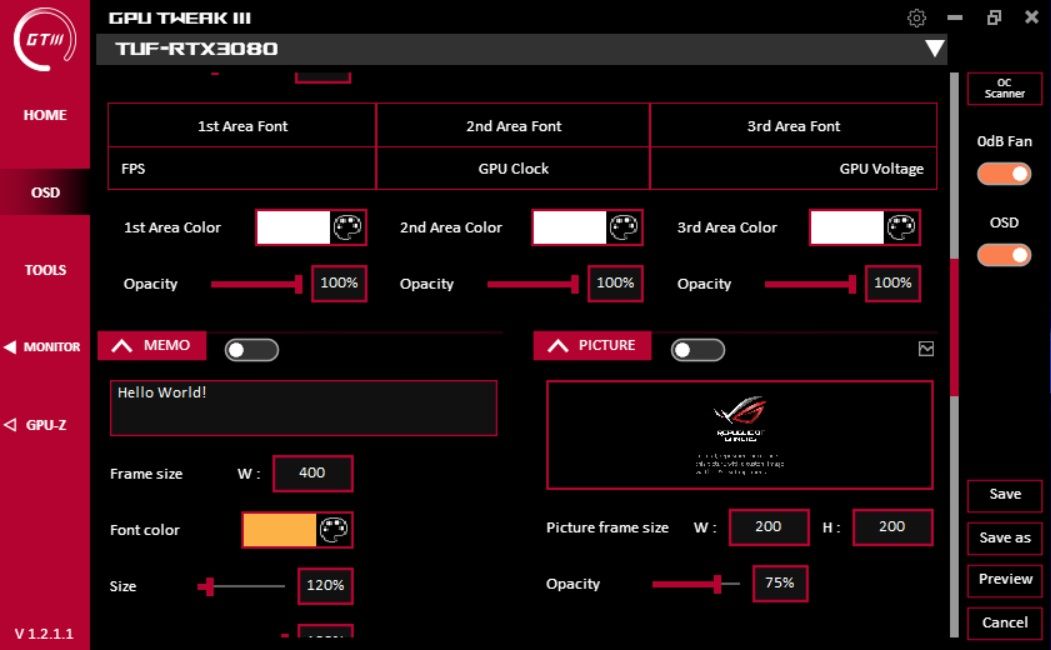This screenshot has height=650, width=1051.
Task: Click the 3rd area Opacity slider handle
Action: click(x=852, y=284)
